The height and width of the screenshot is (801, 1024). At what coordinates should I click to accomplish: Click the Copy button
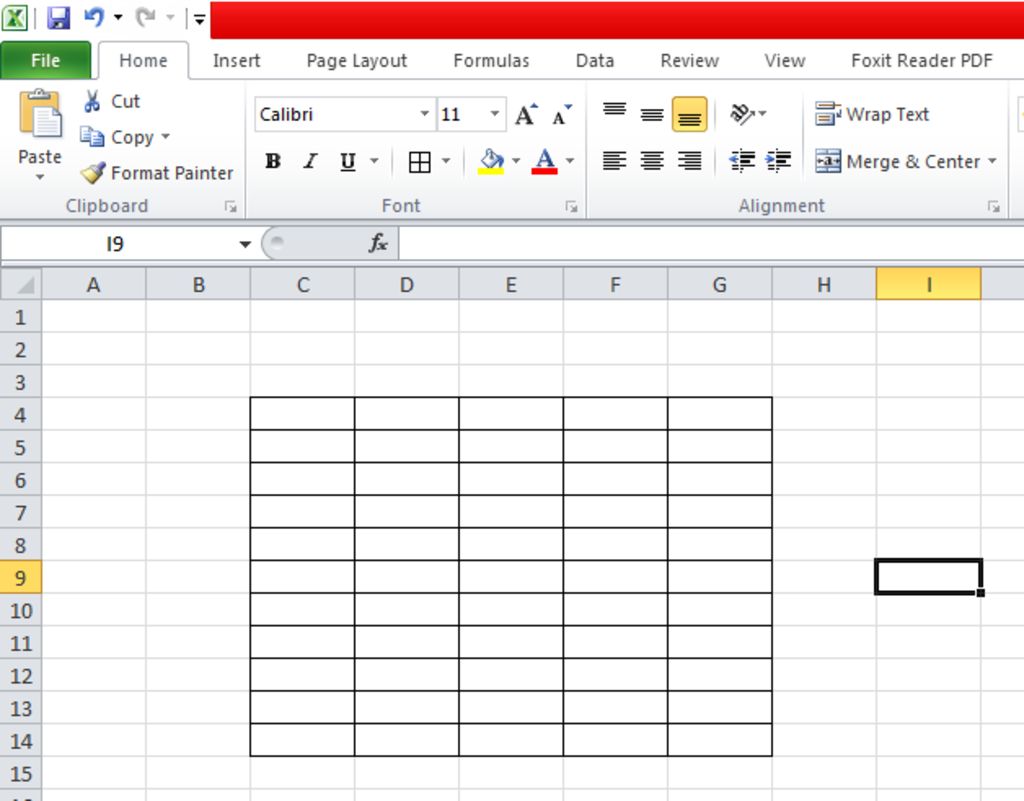click(117, 137)
